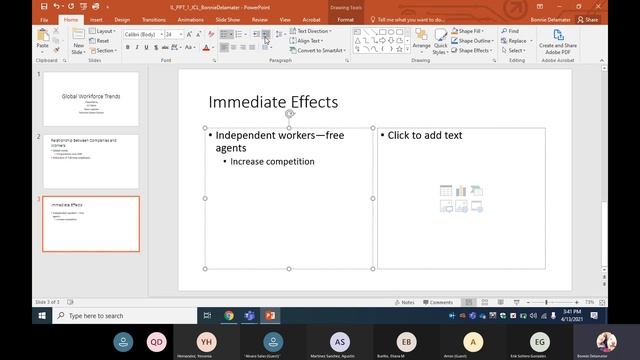This screenshot has height=360, width=640.
Task: Increase the list indent level
Action: coord(266,34)
